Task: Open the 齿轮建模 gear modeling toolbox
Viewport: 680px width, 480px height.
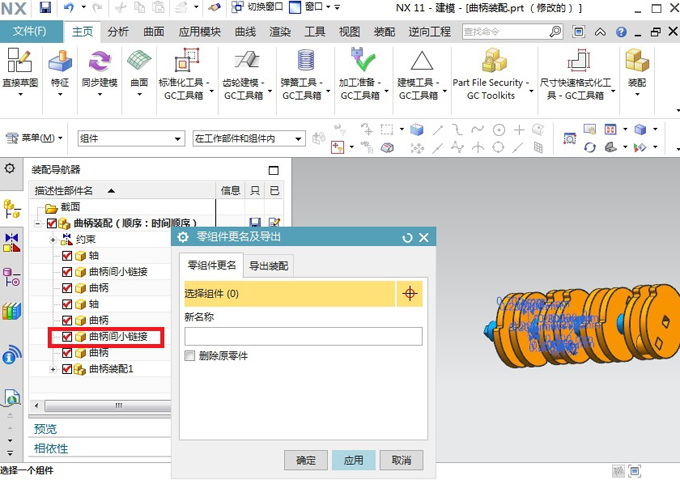Action: [242, 63]
